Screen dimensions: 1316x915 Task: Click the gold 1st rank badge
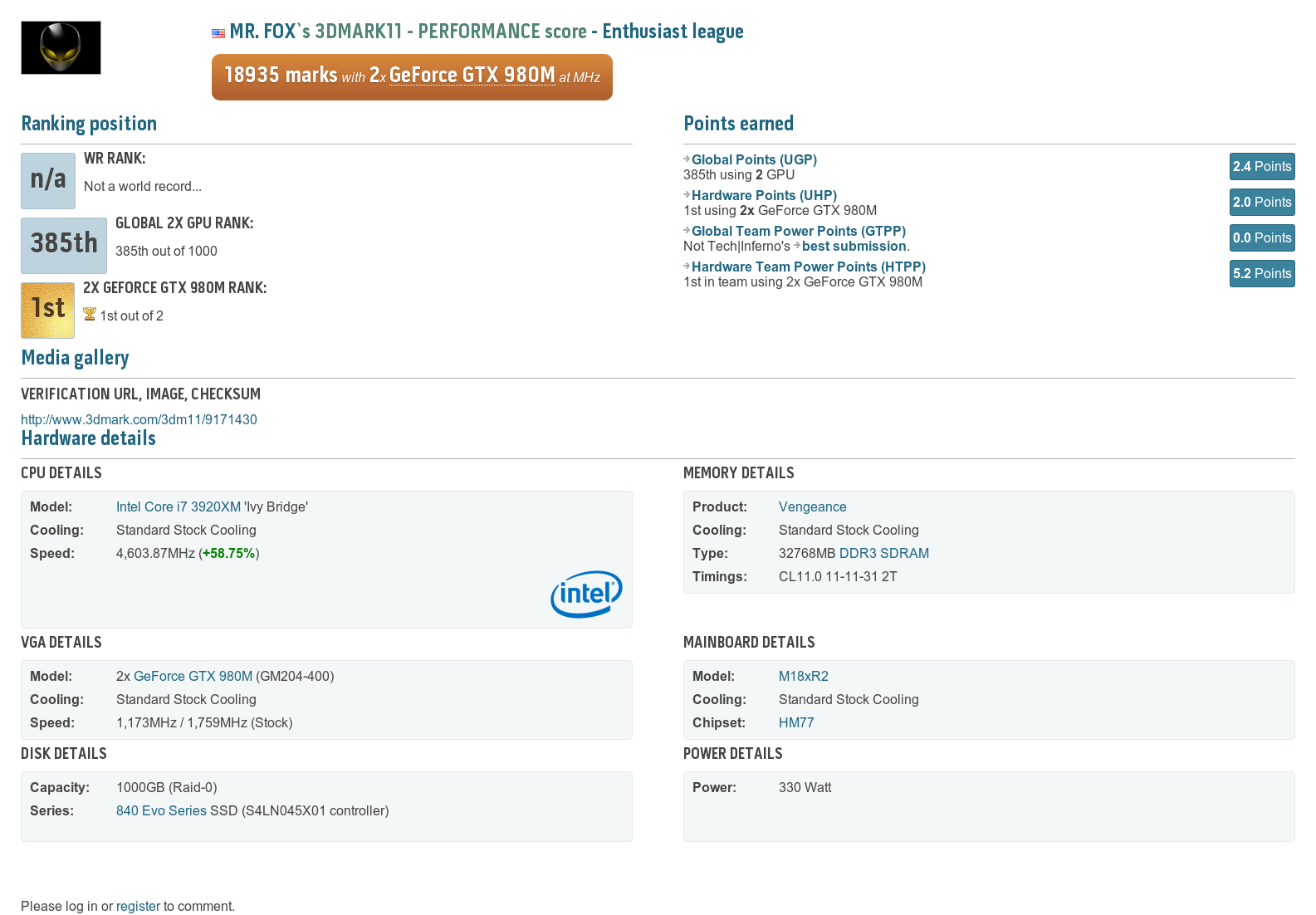pos(47,310)
